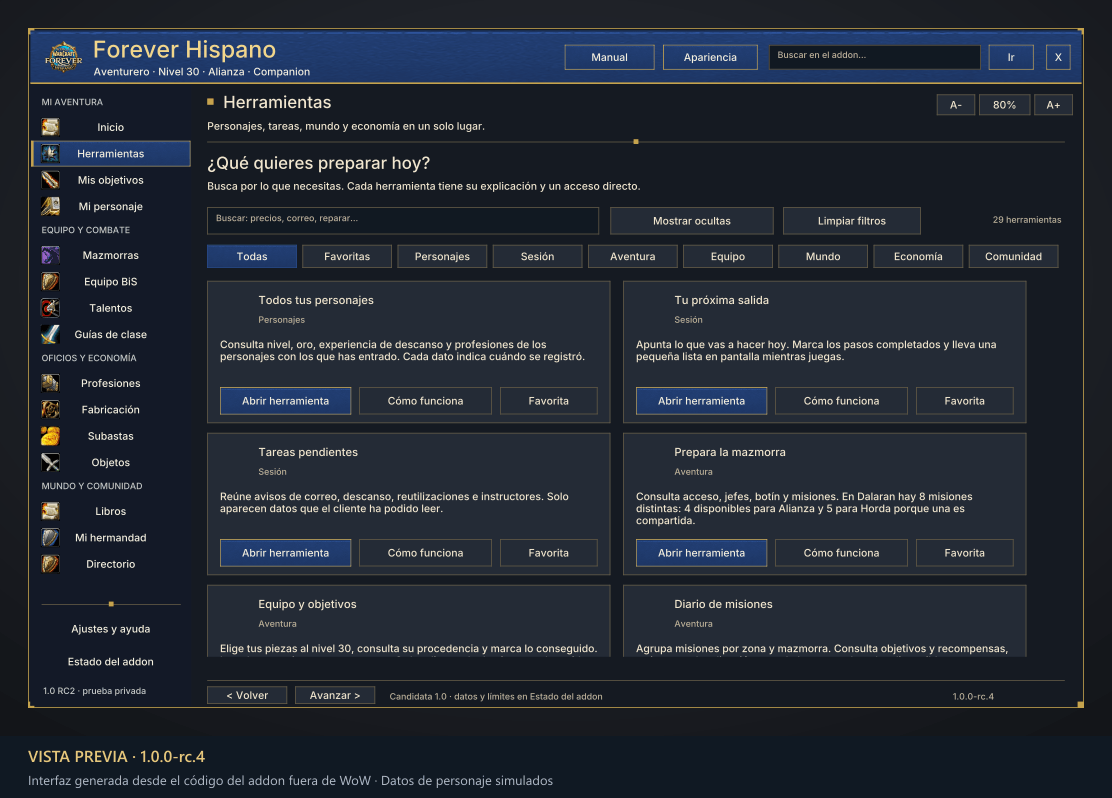
Task: Open Apariencia settings
Action: point(710,57)
